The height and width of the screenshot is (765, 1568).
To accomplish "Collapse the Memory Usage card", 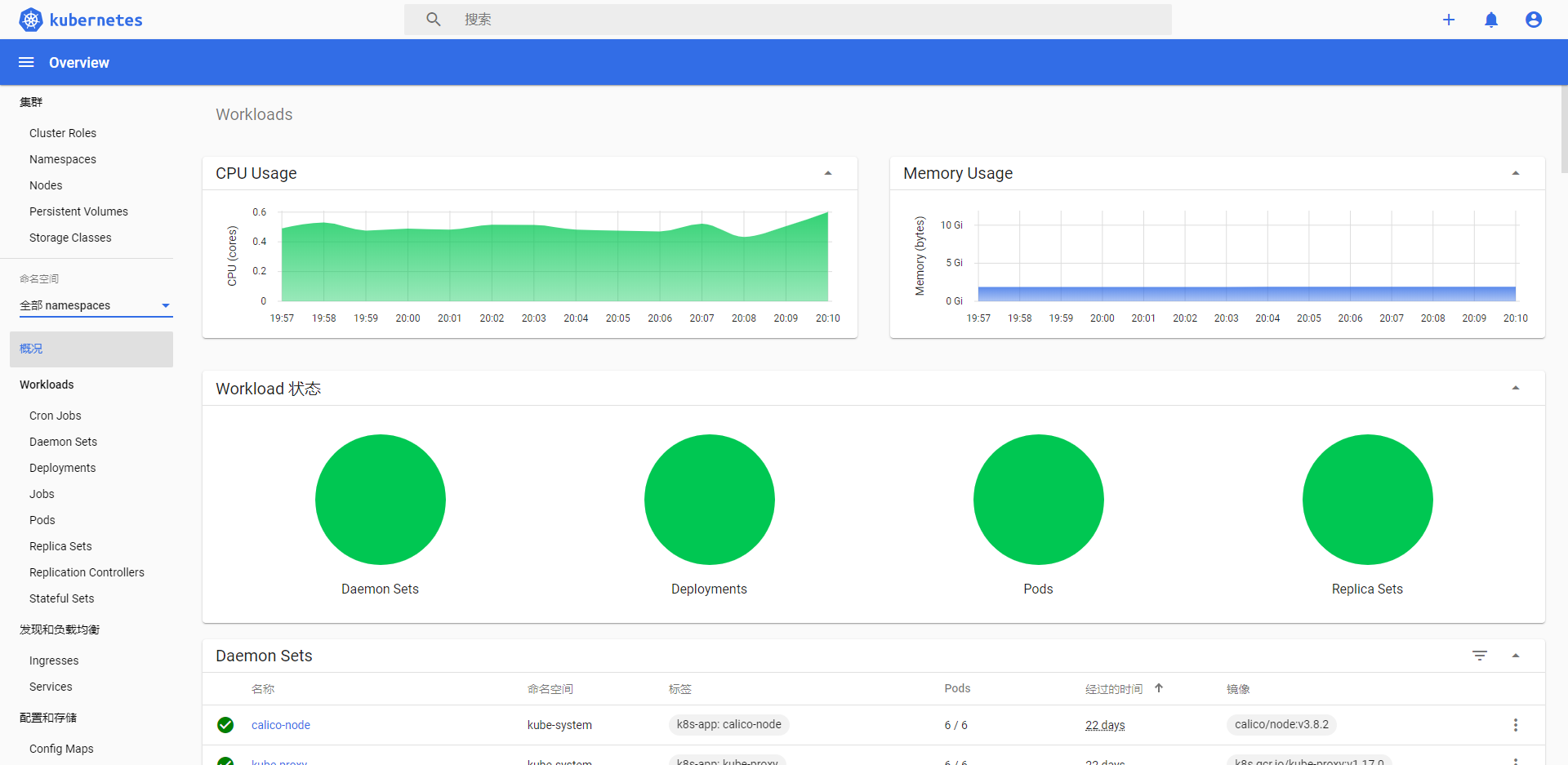I will [1516, 173].
